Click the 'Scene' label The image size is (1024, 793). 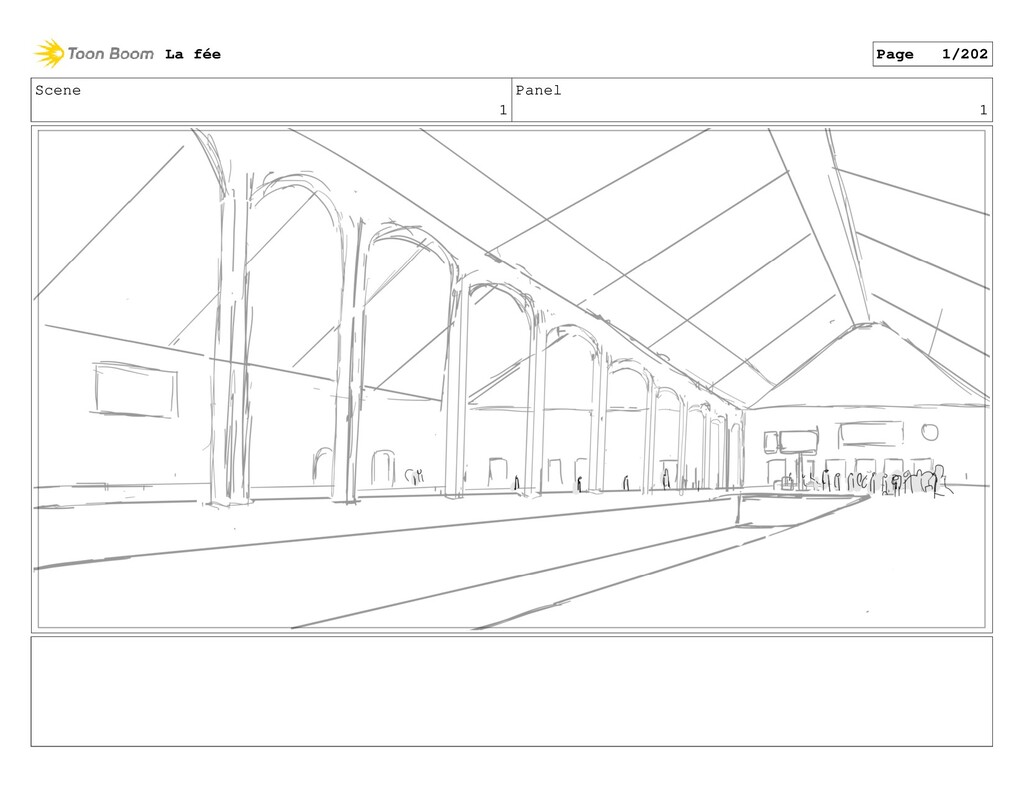click(58, 90)
